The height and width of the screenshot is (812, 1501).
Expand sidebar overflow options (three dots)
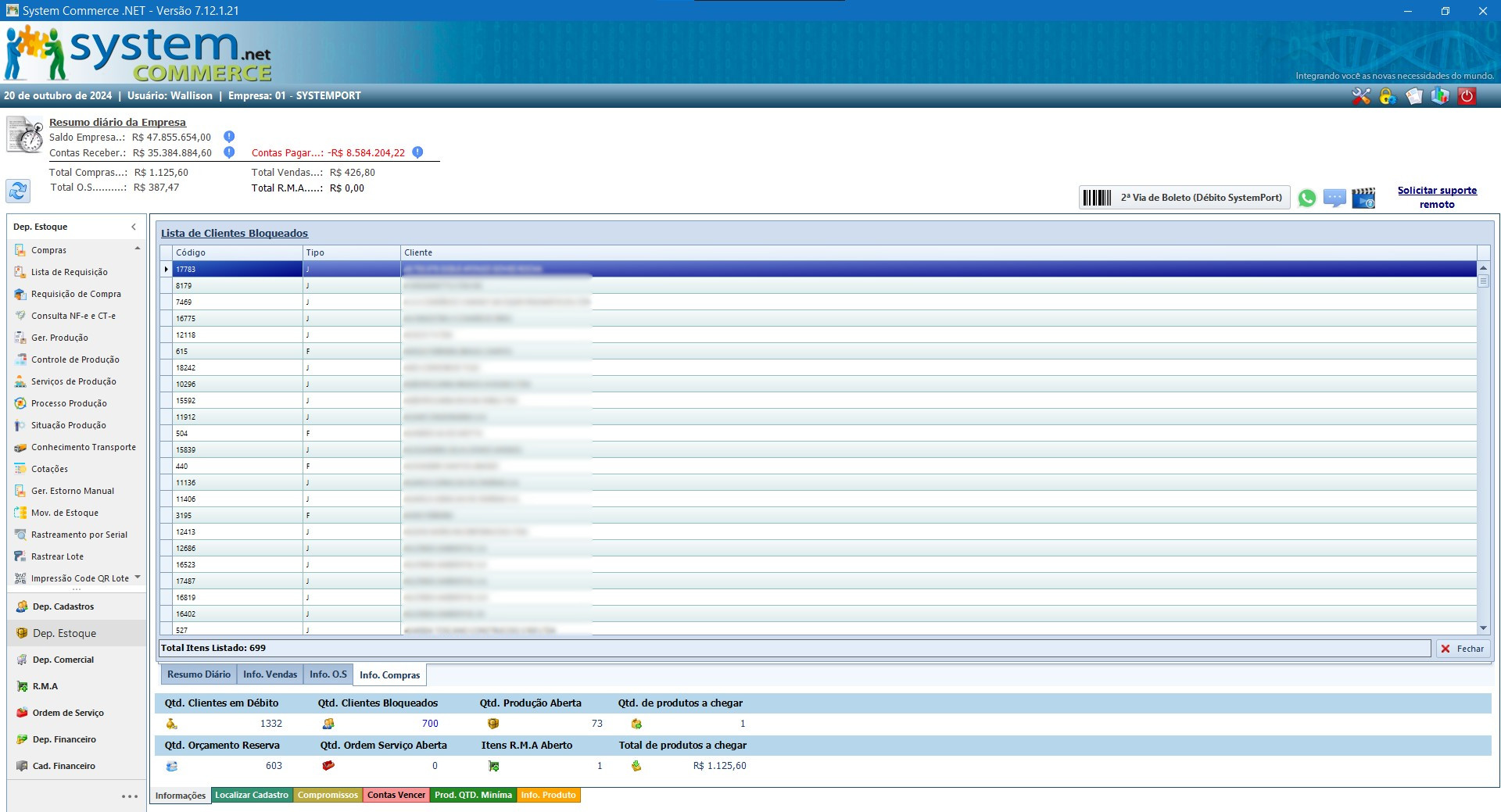click(x=130, y=796)
